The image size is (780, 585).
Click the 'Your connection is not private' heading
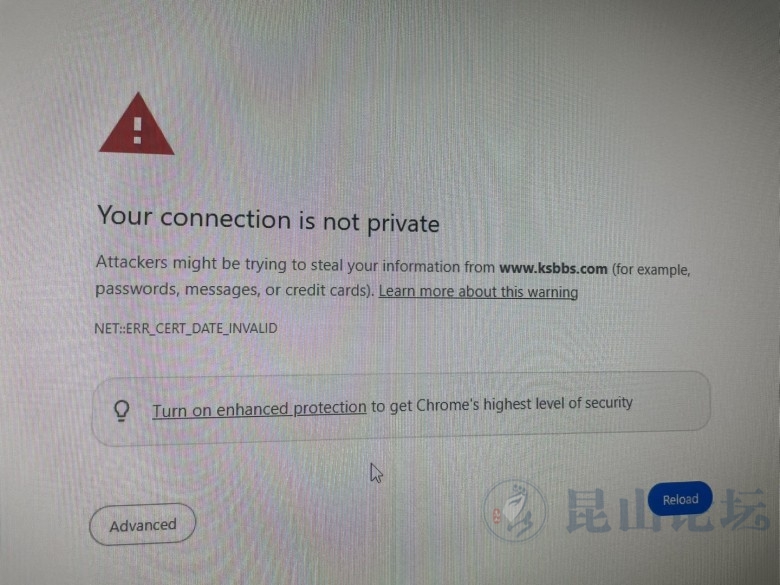click(x=269, y=219)
